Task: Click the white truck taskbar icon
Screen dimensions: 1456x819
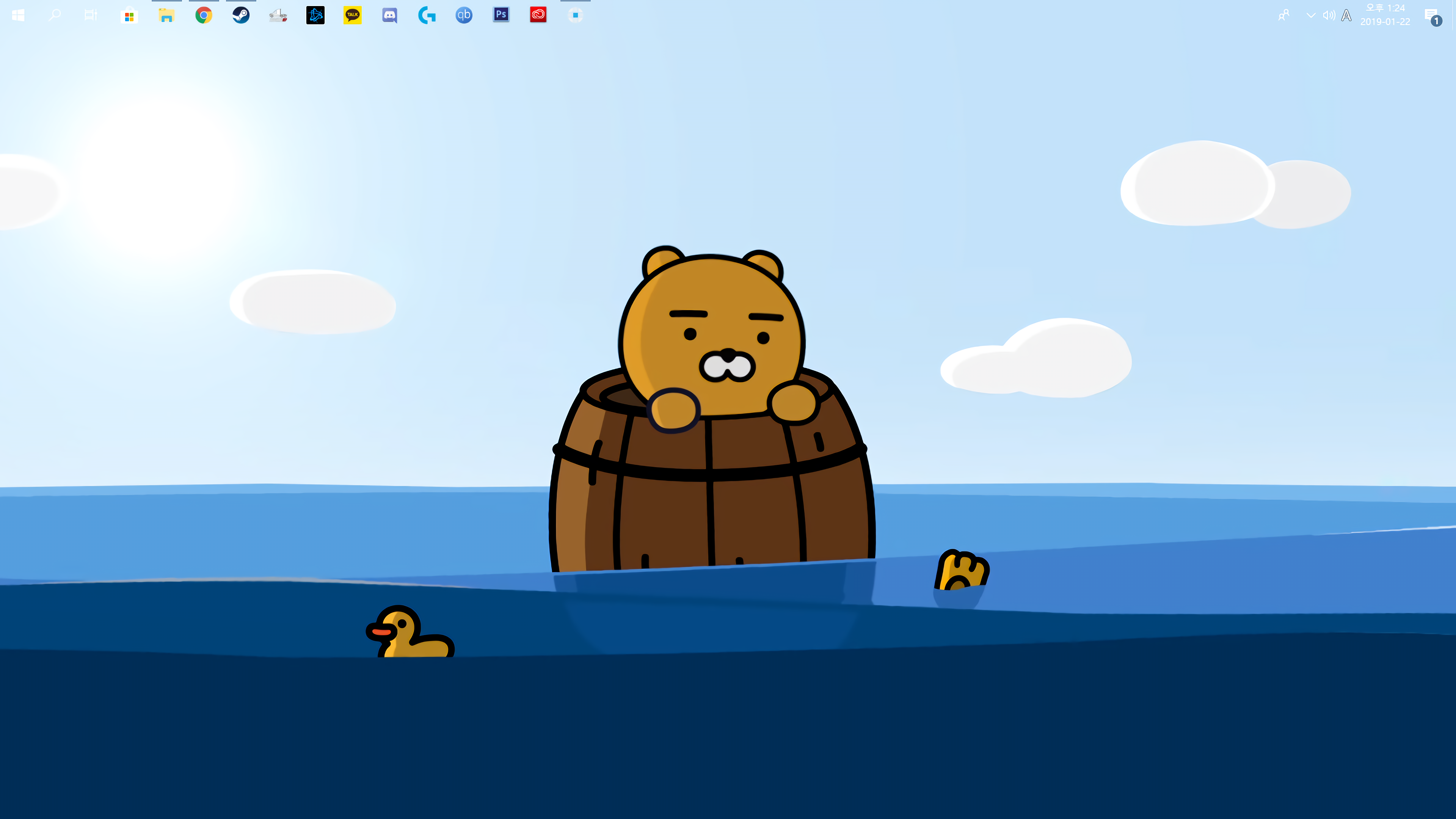Action: (278, 15)
